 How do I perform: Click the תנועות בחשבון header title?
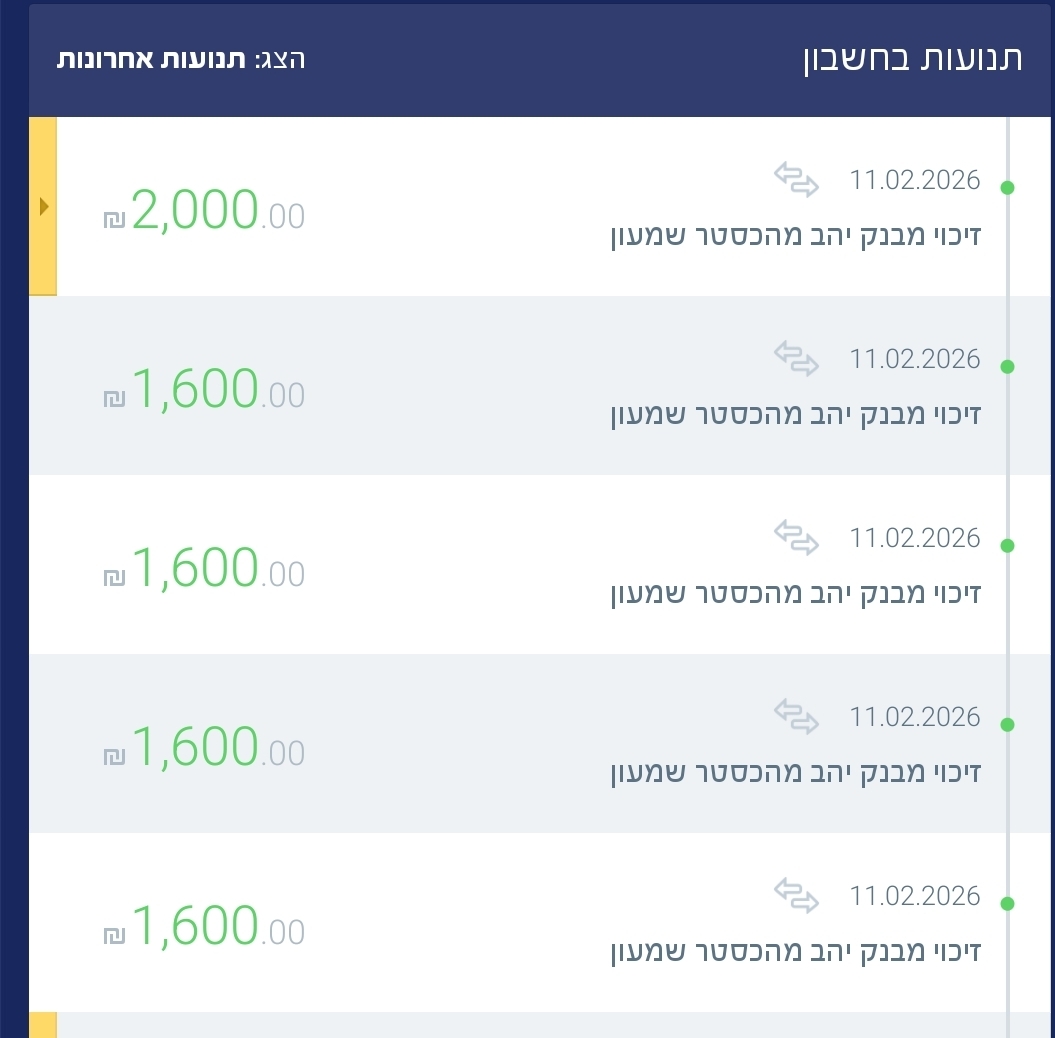coord(912,58)
